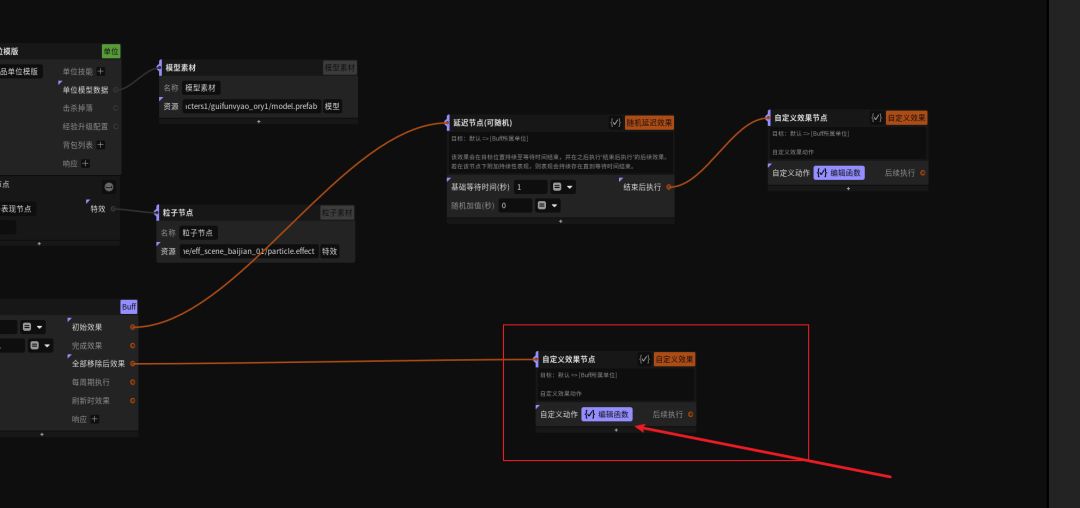
Task: Click 后续执行 port on upper custom effect node
Action: 922,173
